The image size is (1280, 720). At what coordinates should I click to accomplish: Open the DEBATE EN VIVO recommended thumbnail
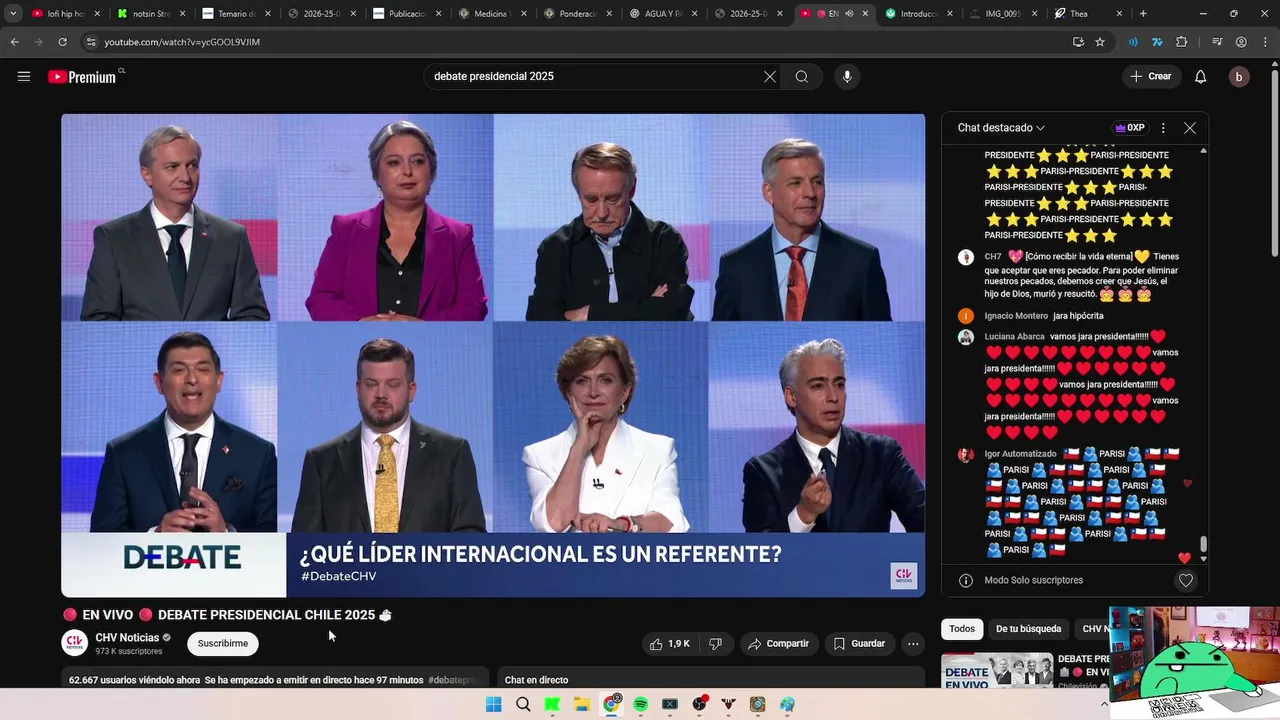pos(997,671)
